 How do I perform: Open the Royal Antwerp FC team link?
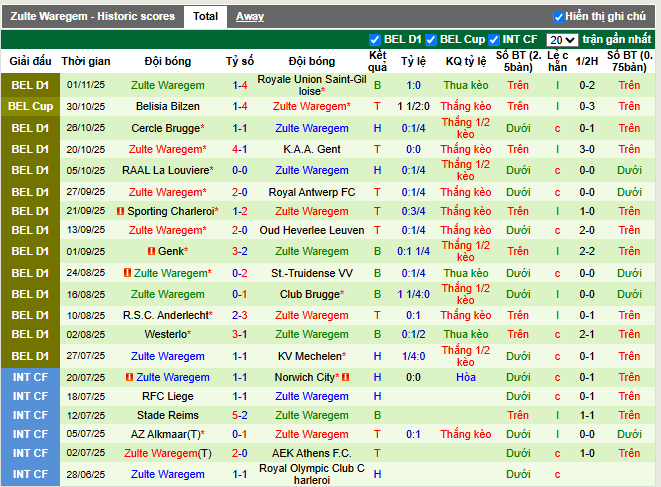click(312, 192)
